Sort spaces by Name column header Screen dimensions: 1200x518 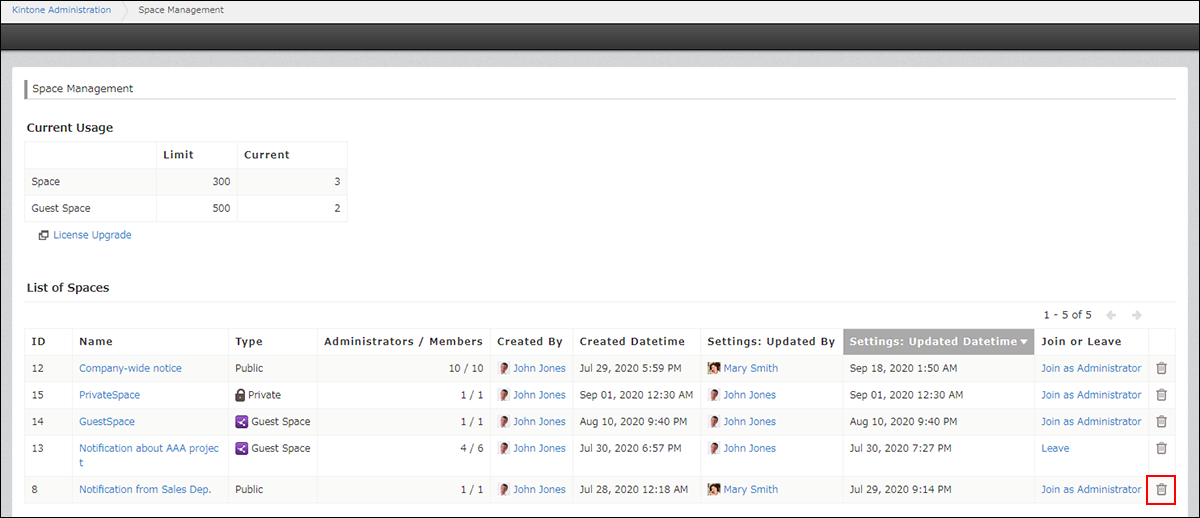[x=96, y=341]
